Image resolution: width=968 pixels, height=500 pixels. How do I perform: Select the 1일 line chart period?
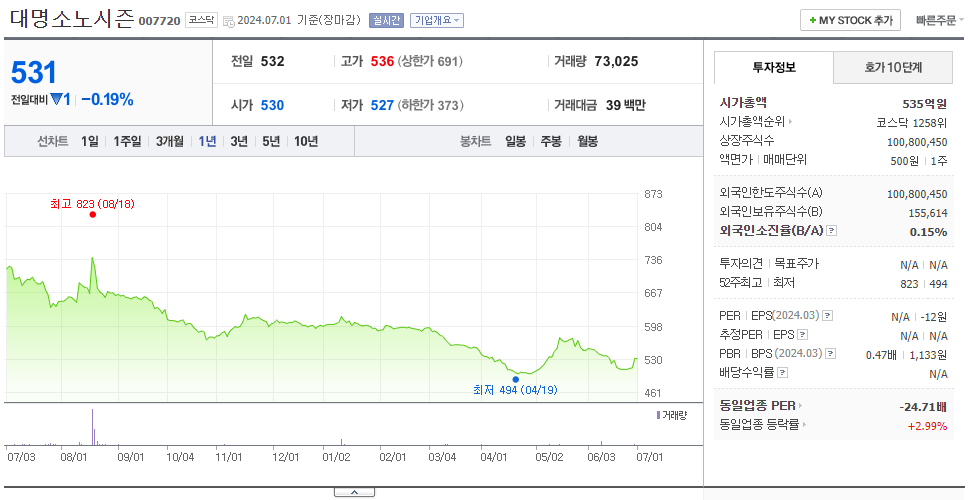point(90,141)
